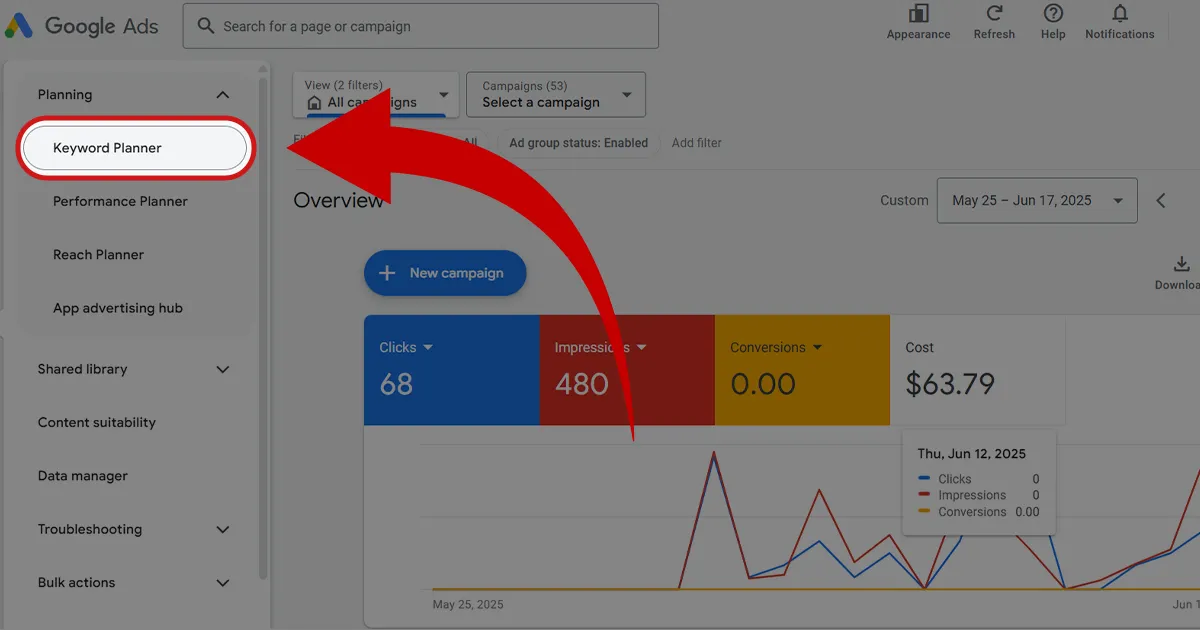Click Add filter
Screen dimensions: 1200x630
pyautogui.click(x=697, y=143)
